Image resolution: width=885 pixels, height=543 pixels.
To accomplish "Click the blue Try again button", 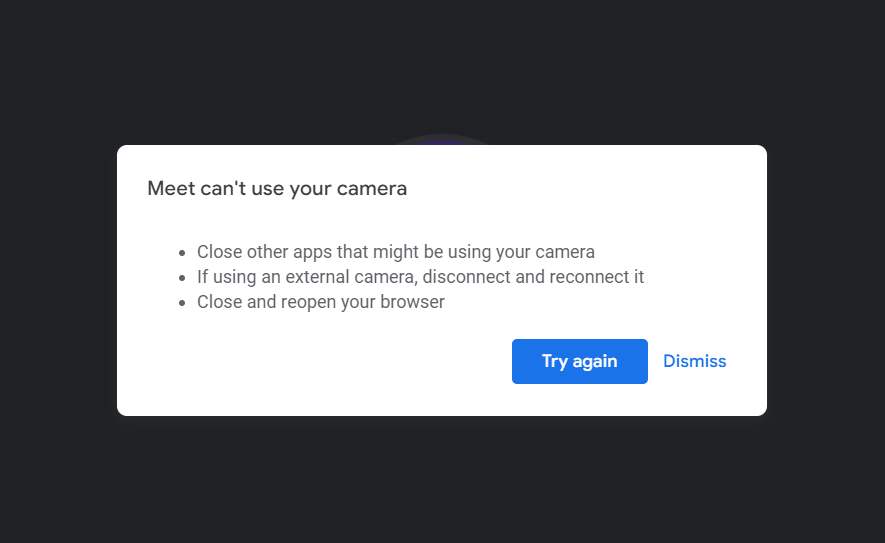I will (x=579, y=361).
